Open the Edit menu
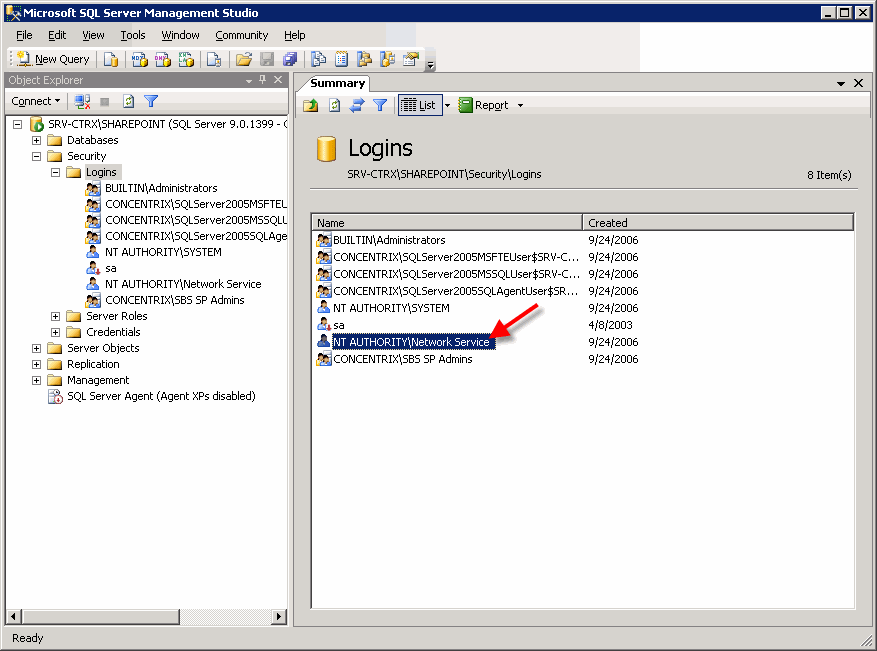The height and width of the screenshot is (651, 877). tap(57, 35)
